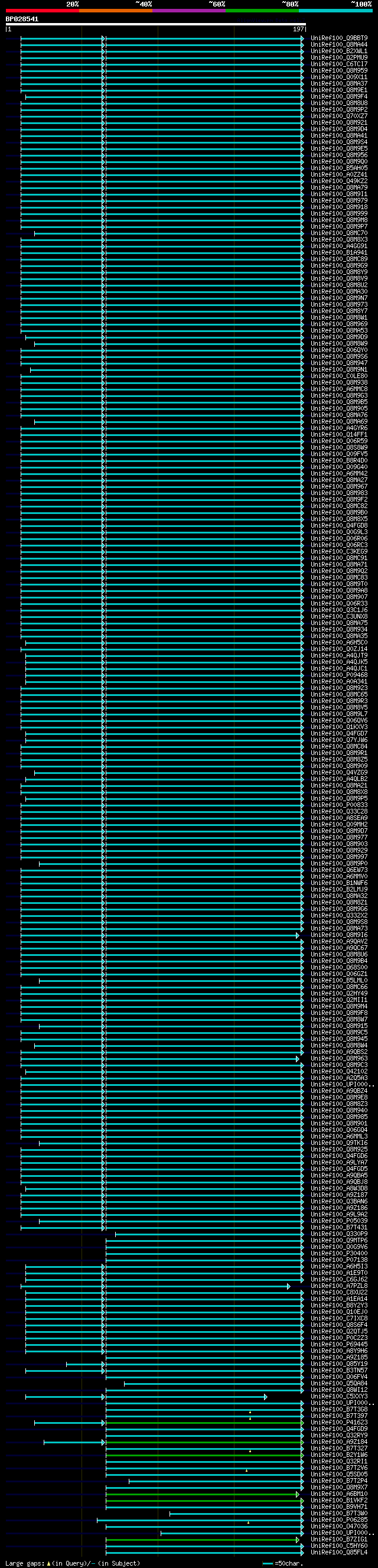
Task: Click the query end position 197
Action: (298, 29)
